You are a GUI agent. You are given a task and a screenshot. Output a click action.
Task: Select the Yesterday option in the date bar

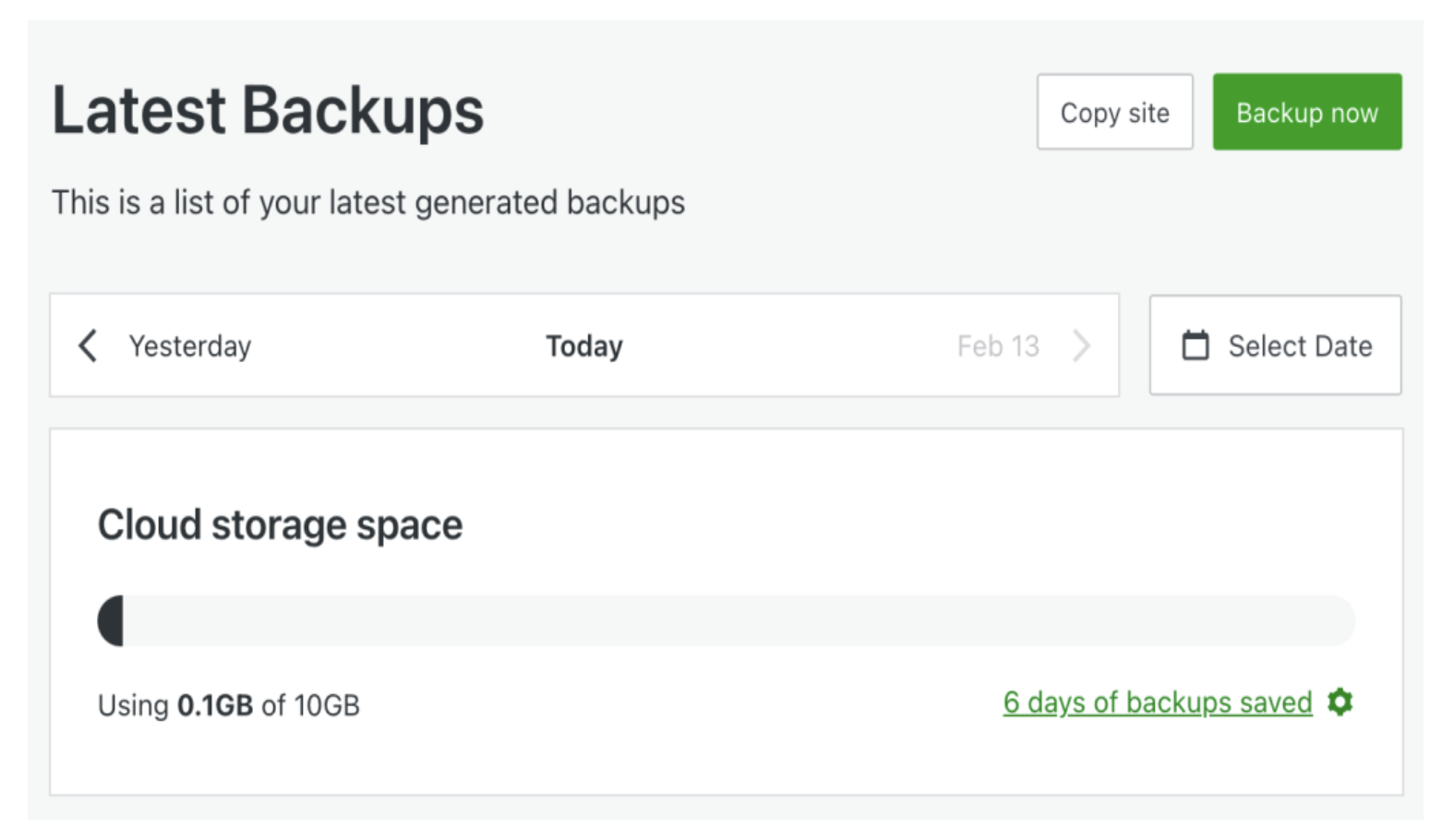click(189, 345)
